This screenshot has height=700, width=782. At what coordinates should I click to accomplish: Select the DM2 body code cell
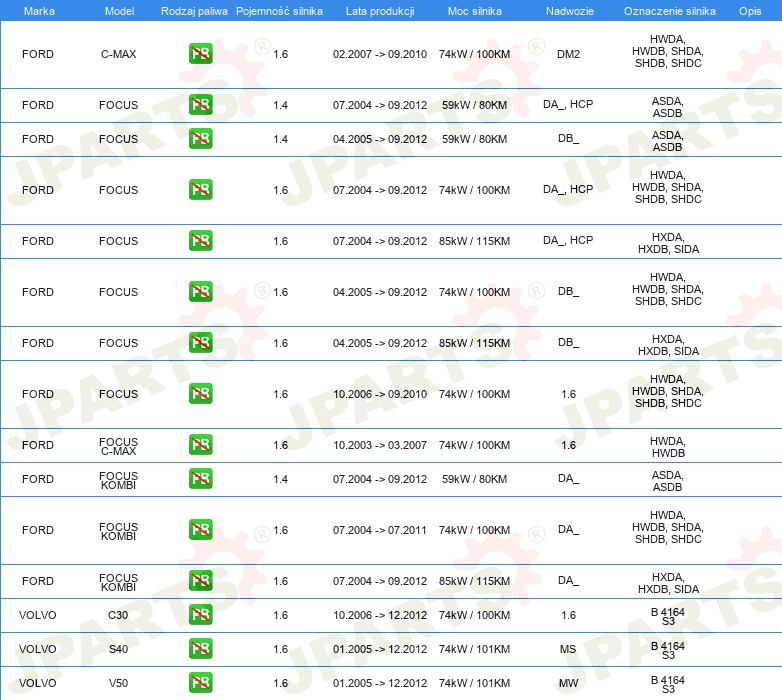[x=569, y=54]
